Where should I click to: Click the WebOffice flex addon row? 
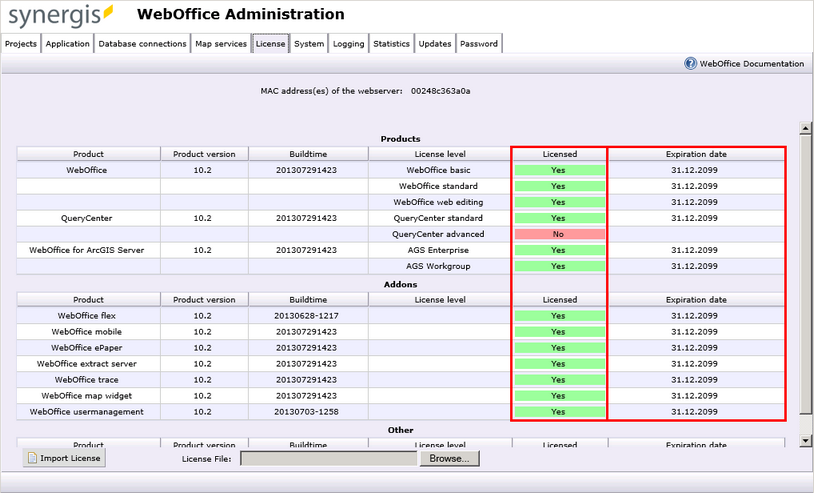click(x=401, y=316)
